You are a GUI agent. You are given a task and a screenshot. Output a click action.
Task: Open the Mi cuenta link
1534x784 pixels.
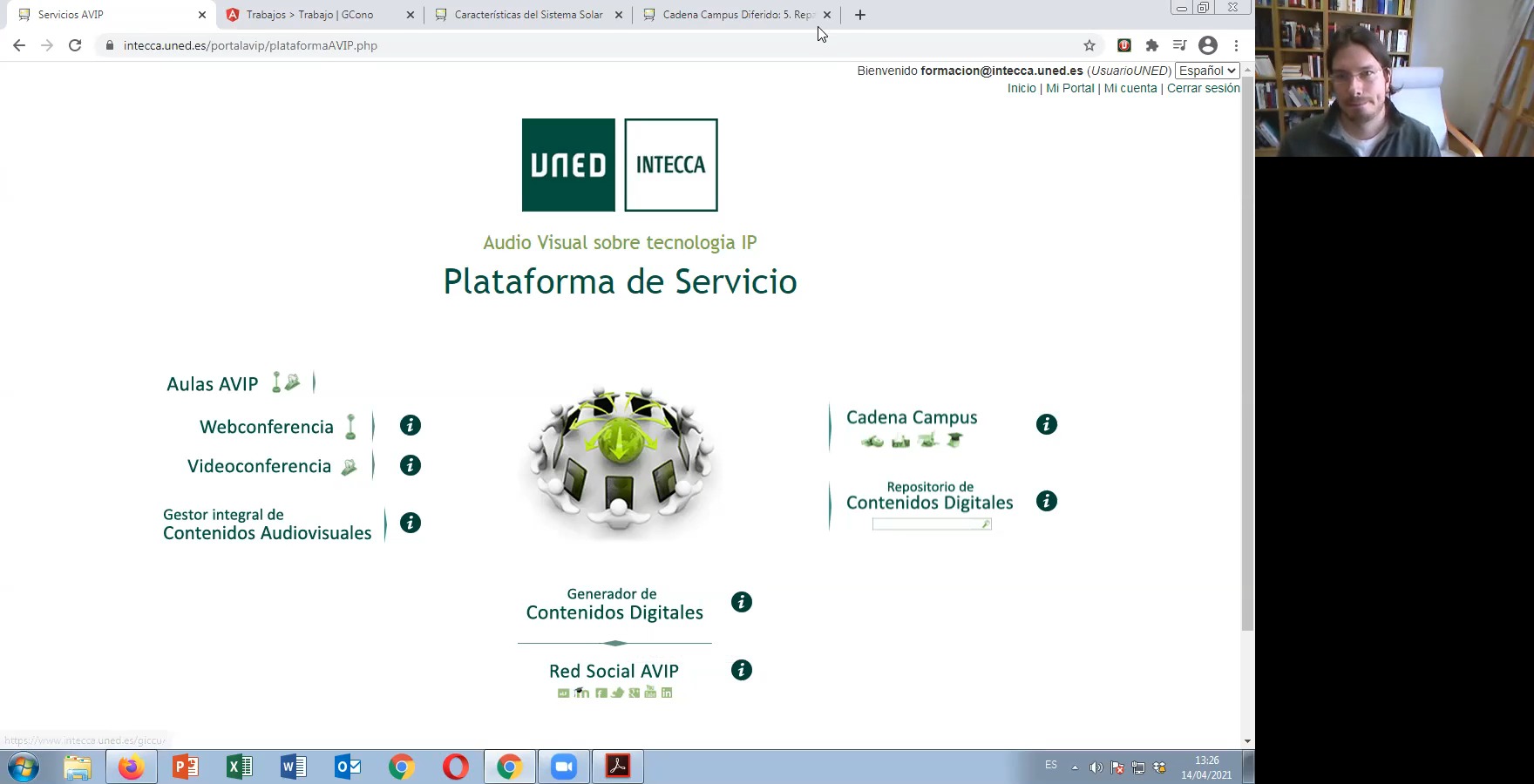1130,88
